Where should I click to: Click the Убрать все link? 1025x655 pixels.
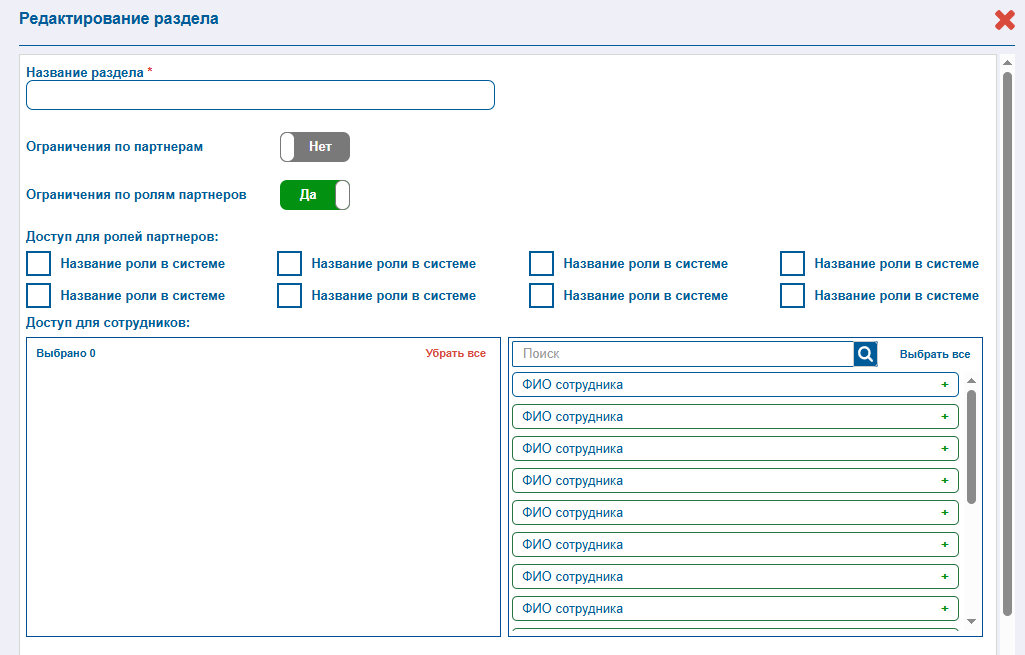(x=456, y=353)
